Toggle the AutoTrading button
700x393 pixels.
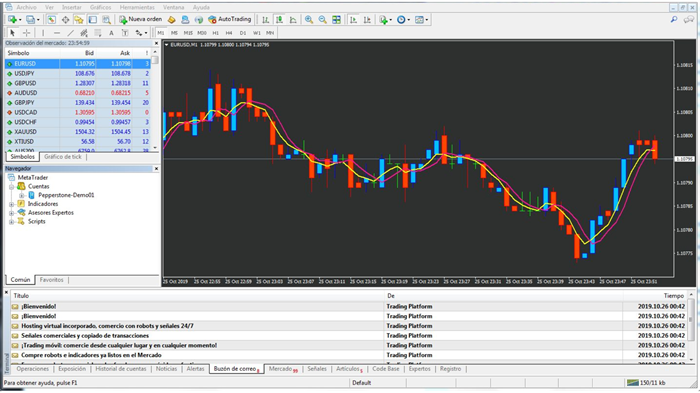pos(229,19)
